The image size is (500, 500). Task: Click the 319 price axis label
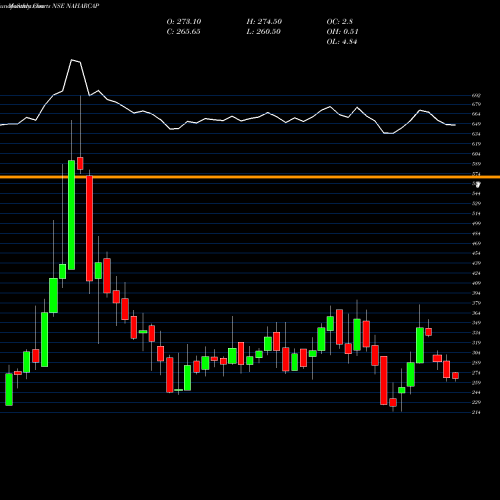click(x=476, y=343)
